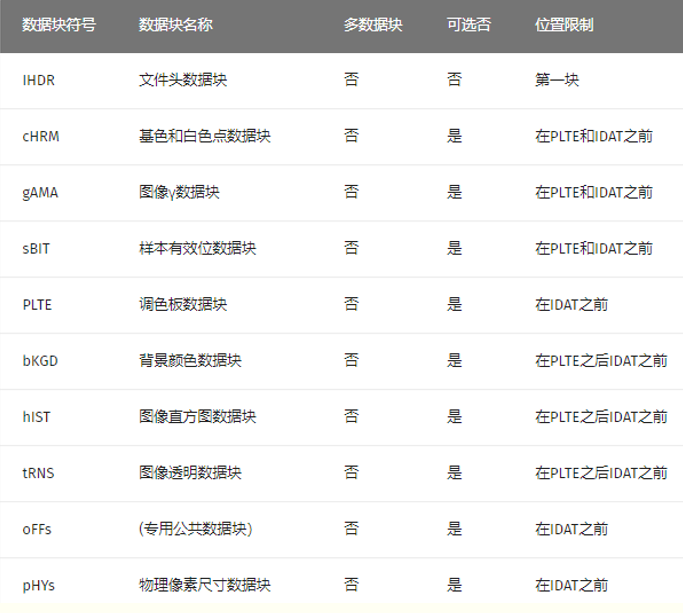Screen dimensions: 683x613
Task: Click 文件头数据块 name cell
Action: point(183,80)
